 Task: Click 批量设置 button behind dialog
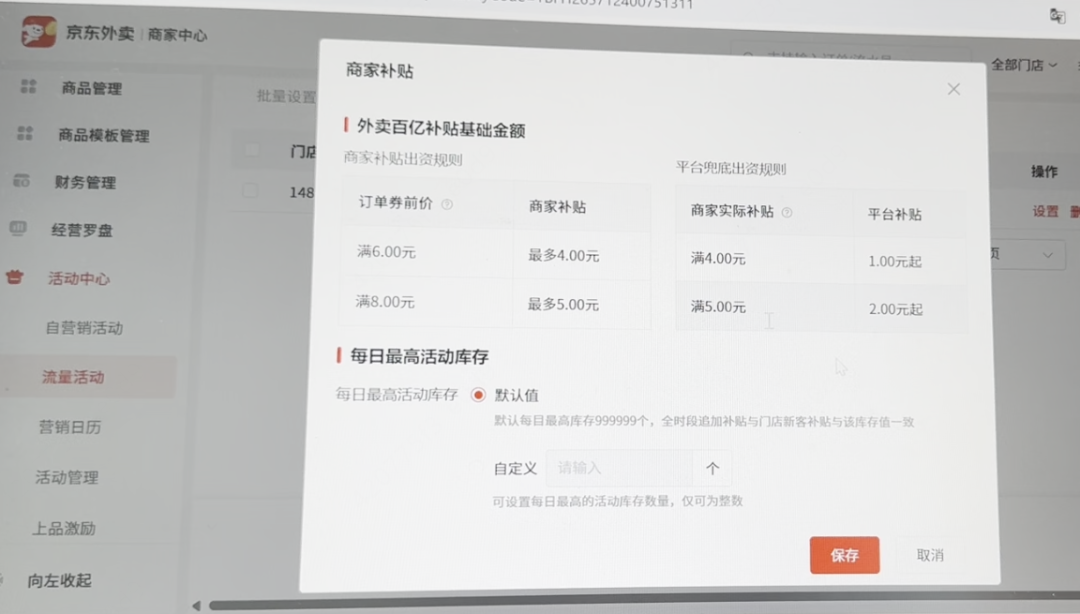(x=286, y=96)
